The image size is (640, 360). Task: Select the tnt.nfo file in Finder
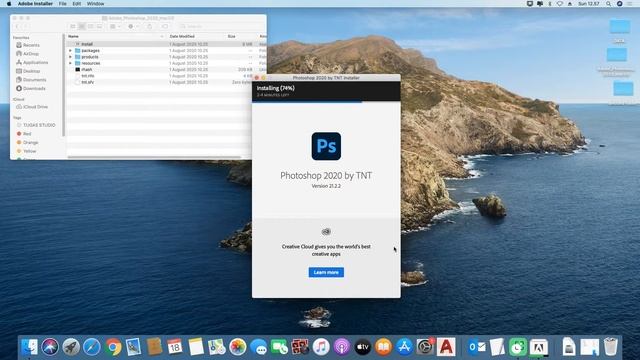pyautogui.click(x=167, y=76)
